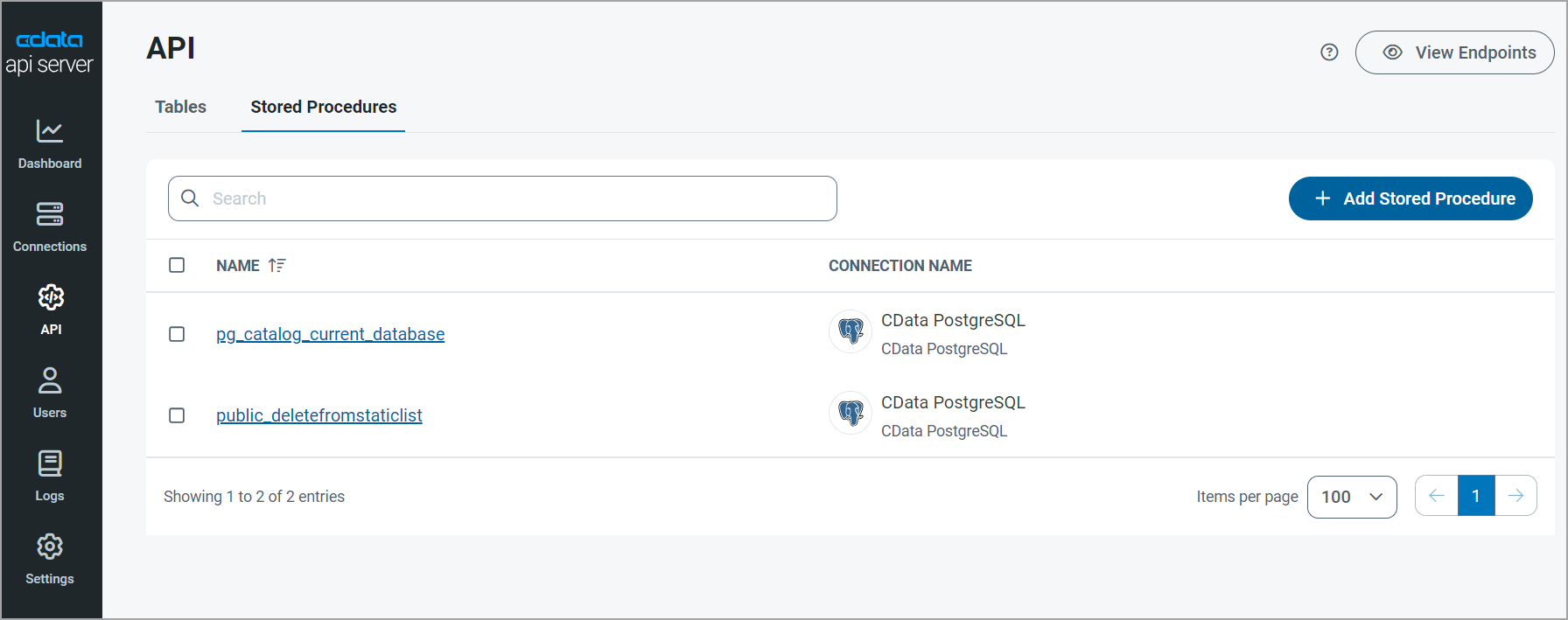Open Settings from the sidebar
The width and height of the screenshot is (1568, 620).
pyautogui.click(x=50, y=560)
